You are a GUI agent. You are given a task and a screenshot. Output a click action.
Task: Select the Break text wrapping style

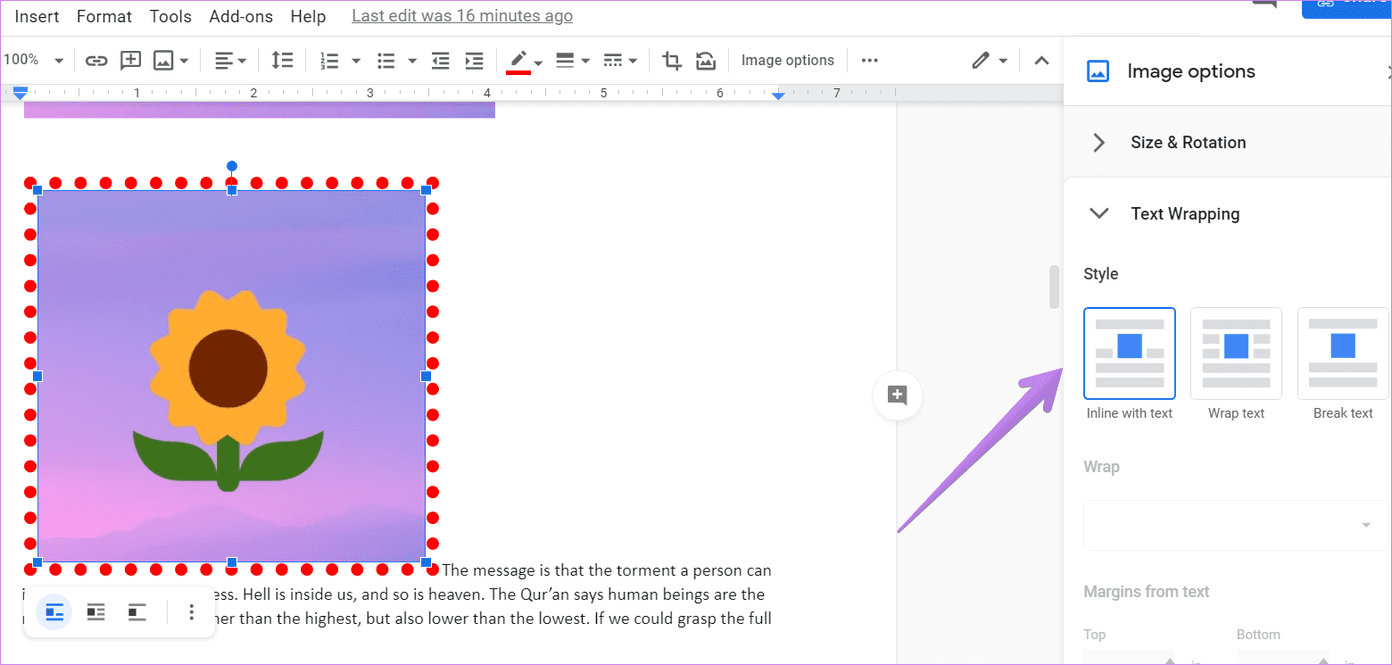[1342, 353]
